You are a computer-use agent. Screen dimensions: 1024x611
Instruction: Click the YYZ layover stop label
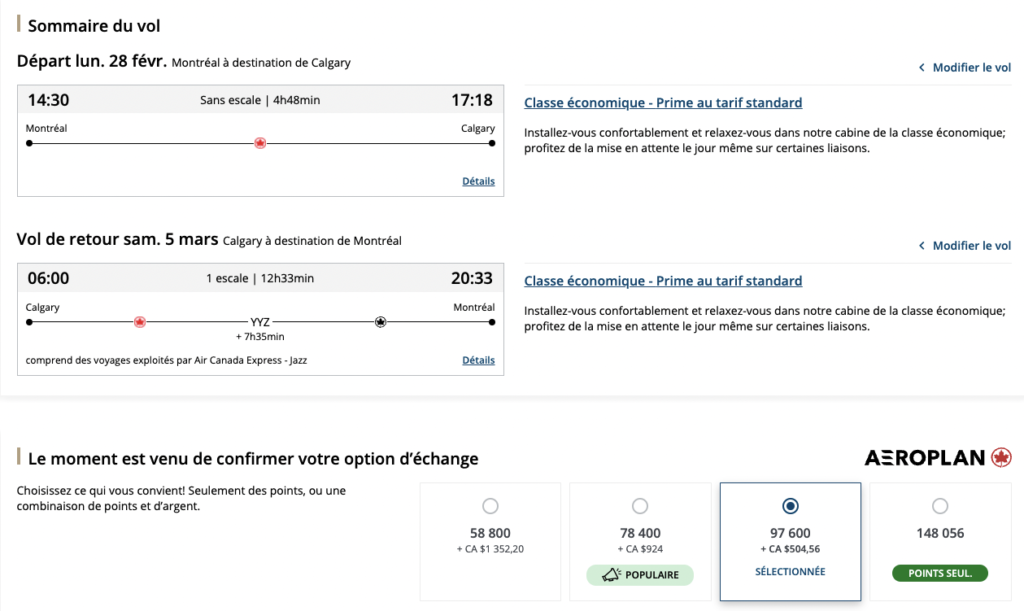point(260,322)
